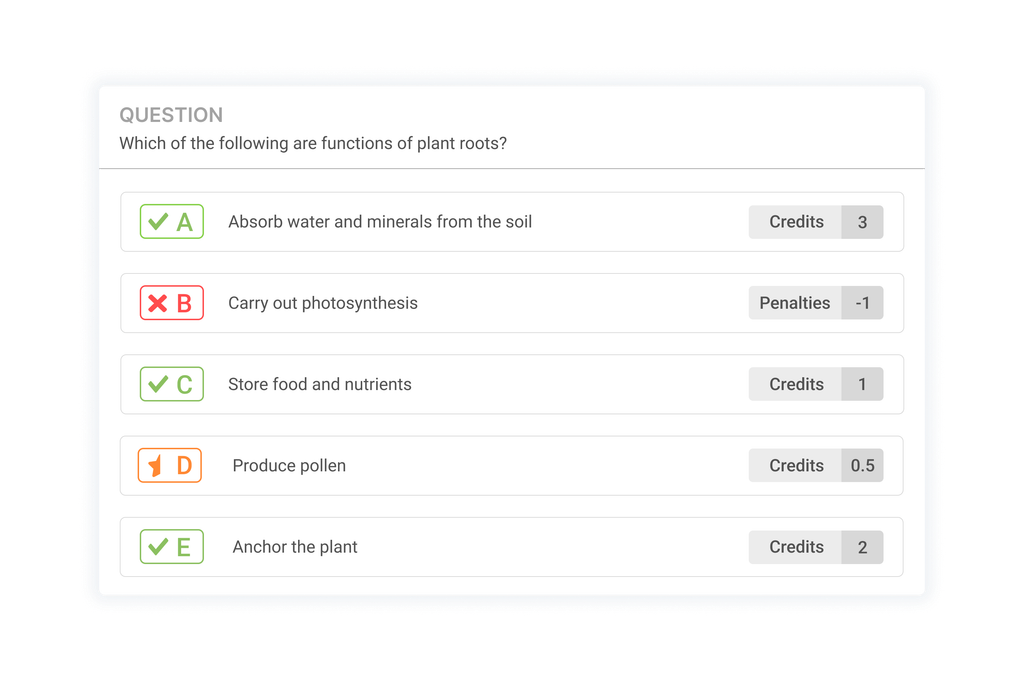1024x682 pixels.
Task: Click the Penalties label on answer B
Action: (x=795, y=302)
